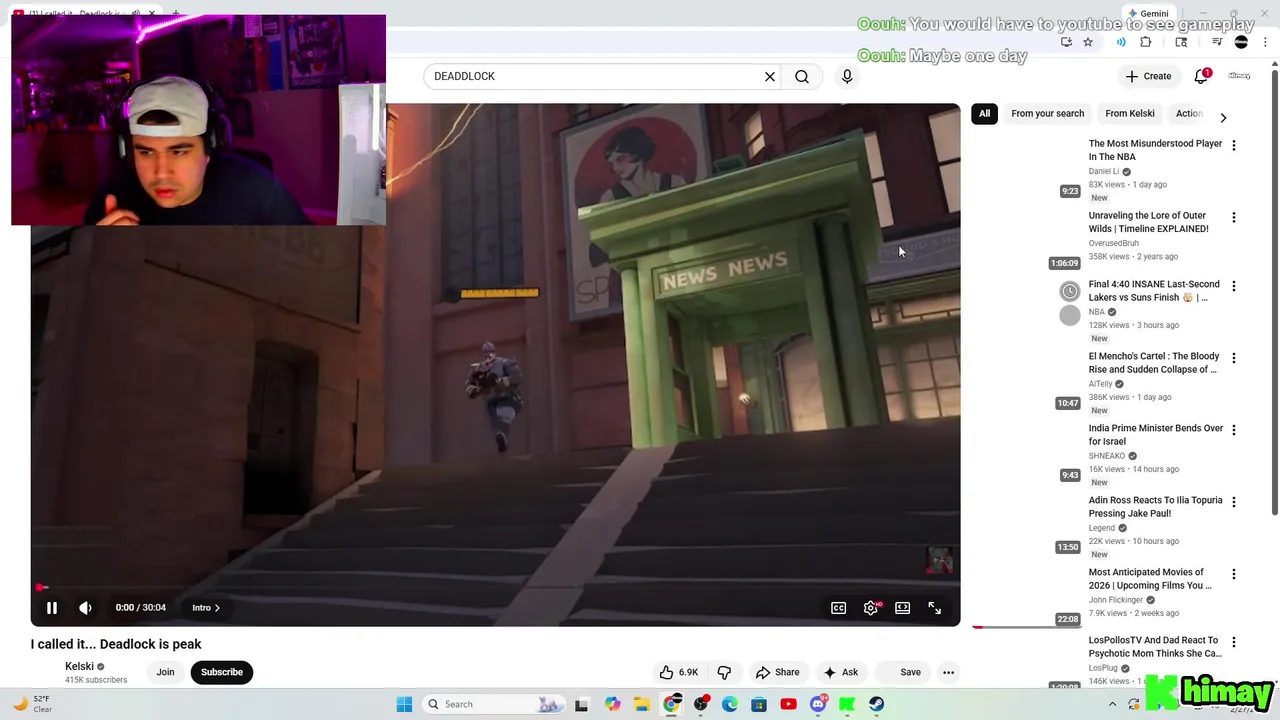
Task: Open El Mencho's Cartel video
Action: tap(1153, 362)
